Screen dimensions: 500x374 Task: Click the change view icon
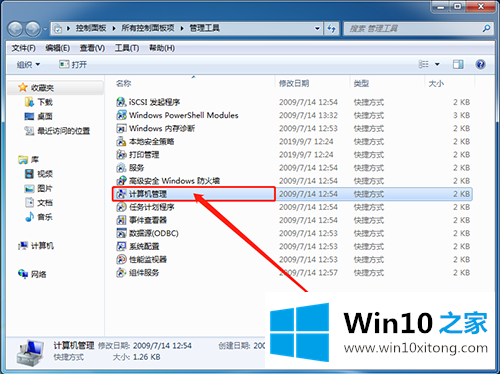click(423, 64)
